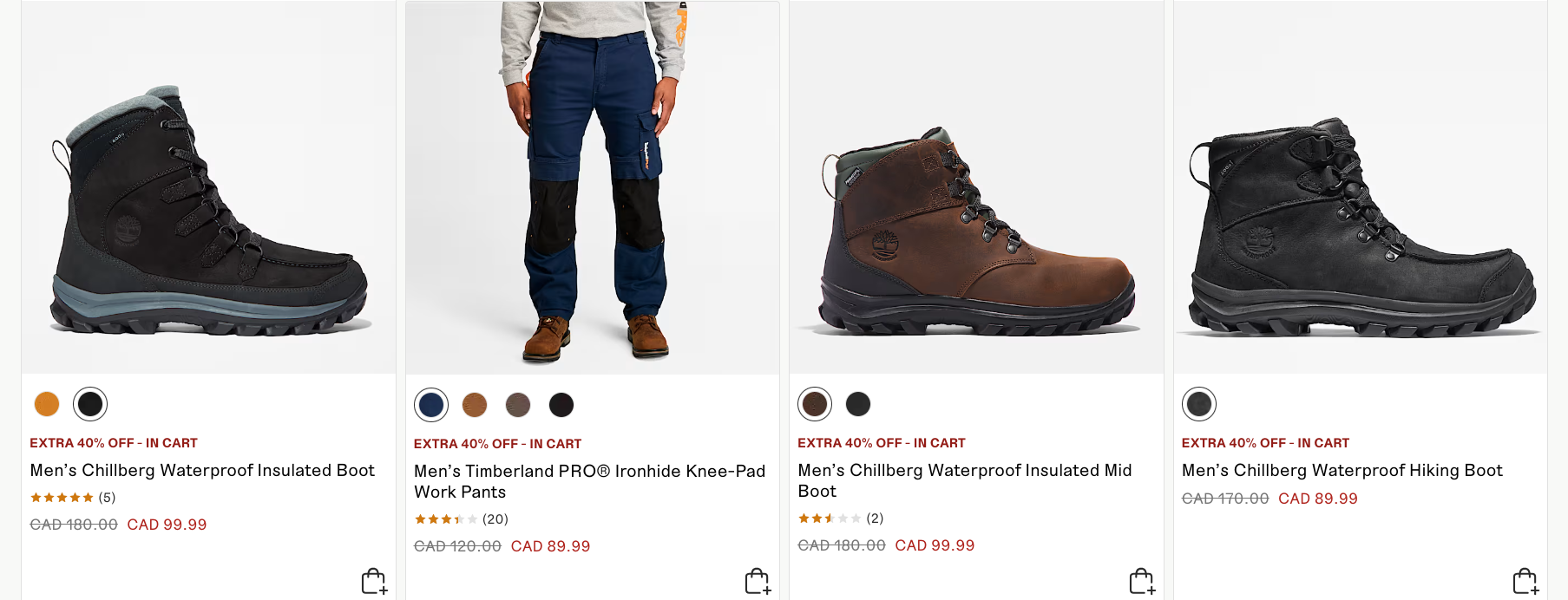The image size is (1568, 600).
Task: Open Men's Chillberg Waterproof Insulated Boot title
Action: (x=202, y=471)
